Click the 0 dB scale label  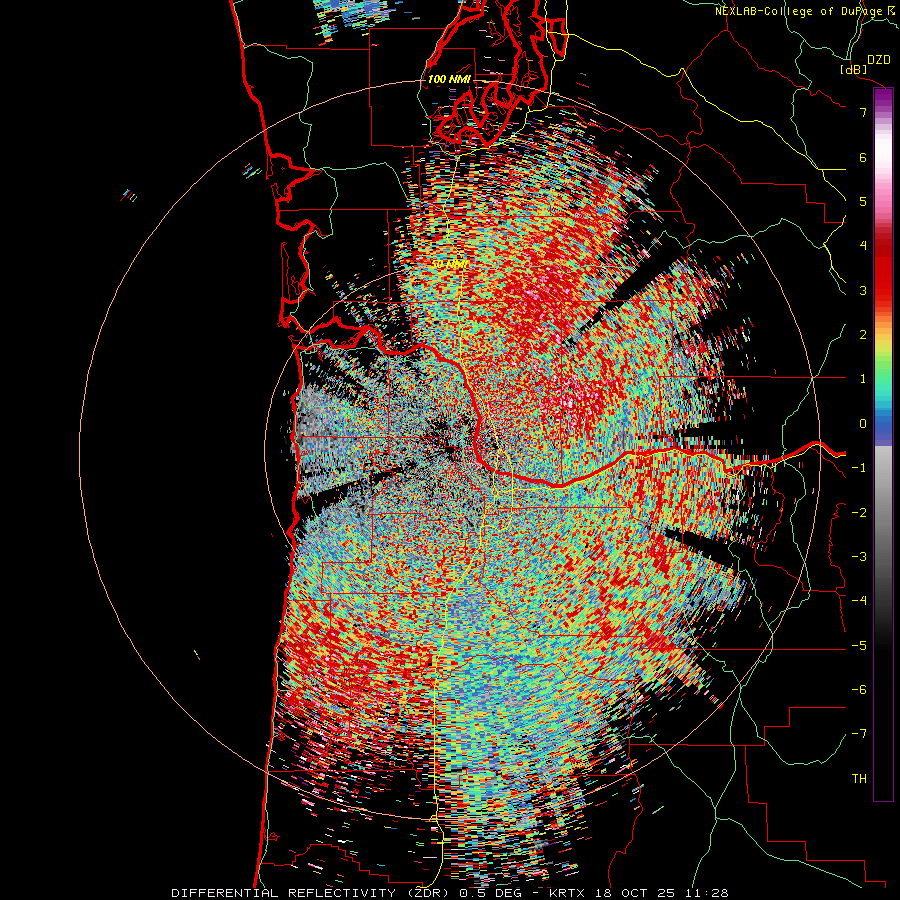(863, 424)
